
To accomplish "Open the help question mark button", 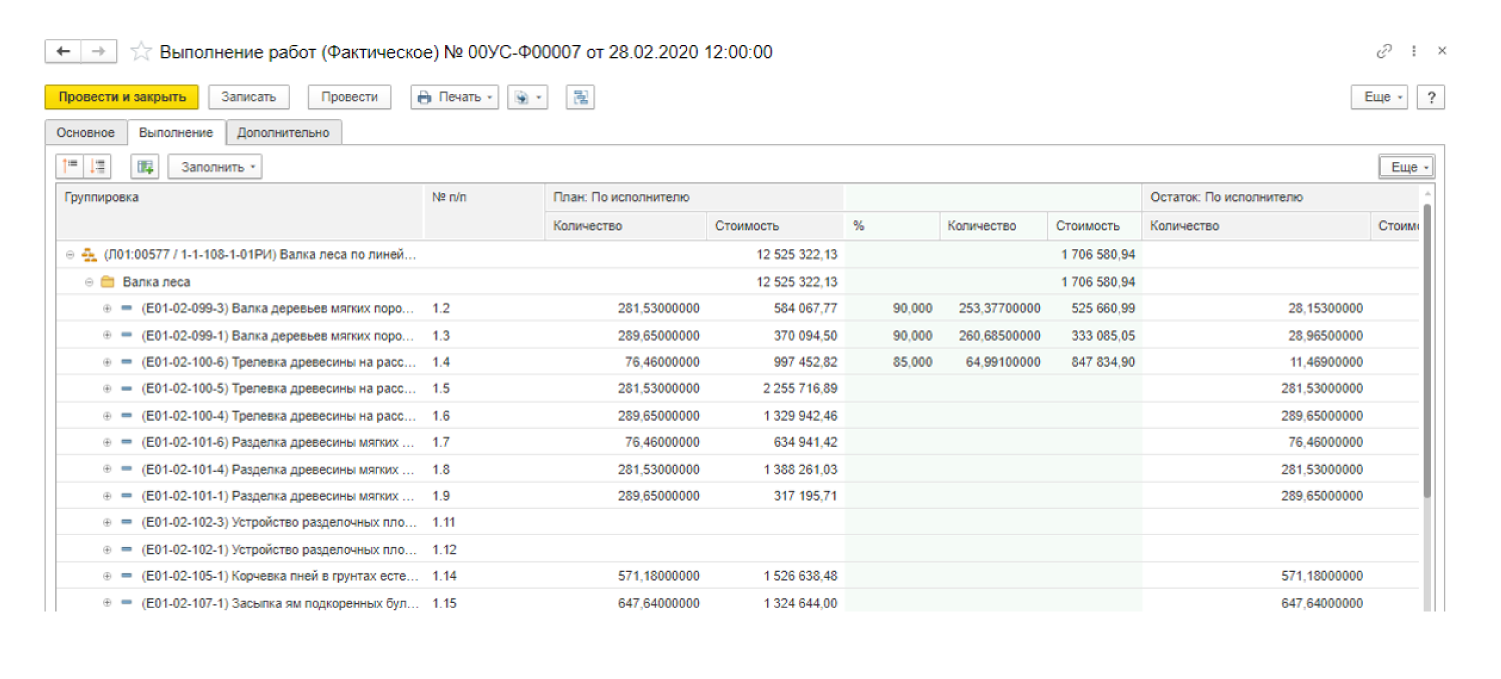I will coord(1432,97).
